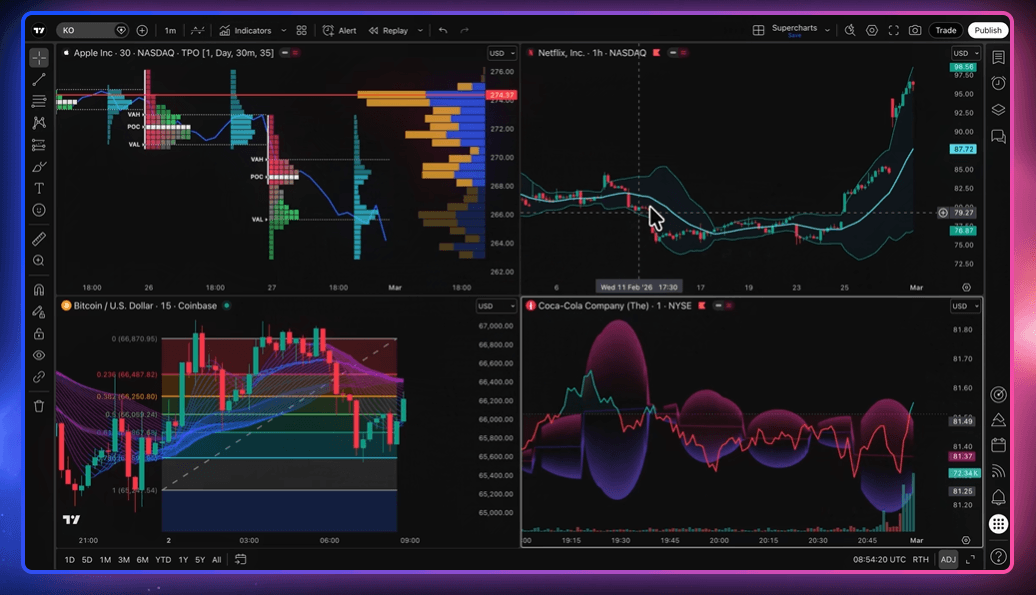Select the trend line drawing tool
The width and height of the screenshot is (1036, 595).
(39, 80)
